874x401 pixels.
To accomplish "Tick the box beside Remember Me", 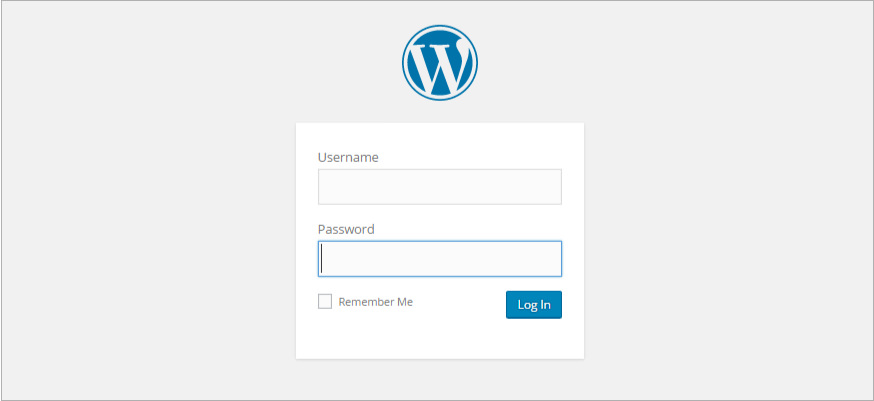I will [x=325, y=302].
